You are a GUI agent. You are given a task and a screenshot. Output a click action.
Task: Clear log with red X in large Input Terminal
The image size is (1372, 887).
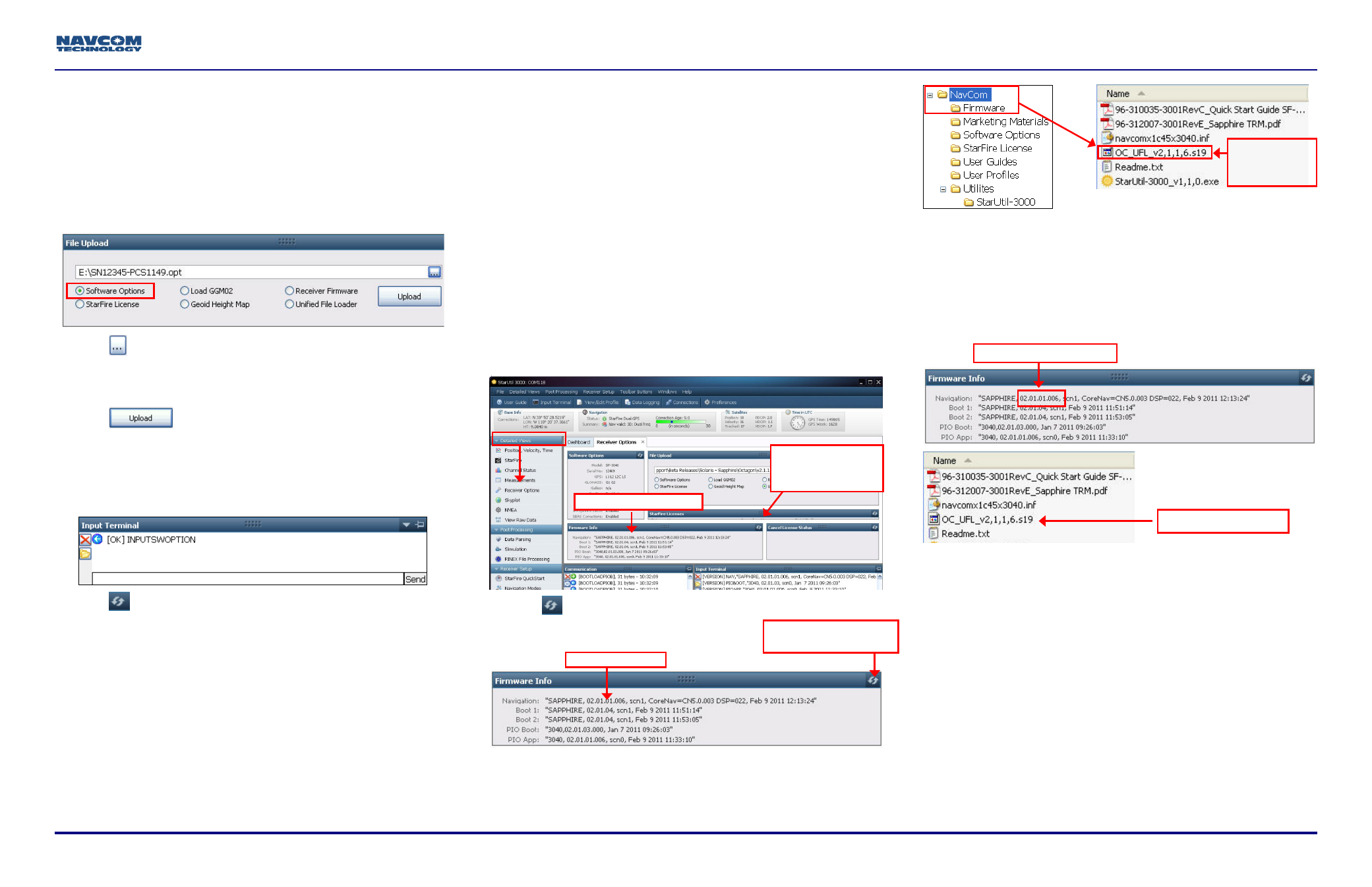(x=85, y=540)
